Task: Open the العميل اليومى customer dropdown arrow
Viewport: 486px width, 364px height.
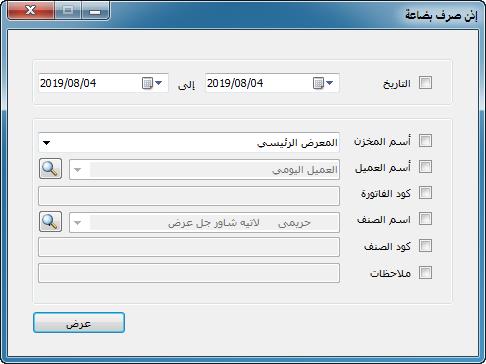Action: click(78, 170)
